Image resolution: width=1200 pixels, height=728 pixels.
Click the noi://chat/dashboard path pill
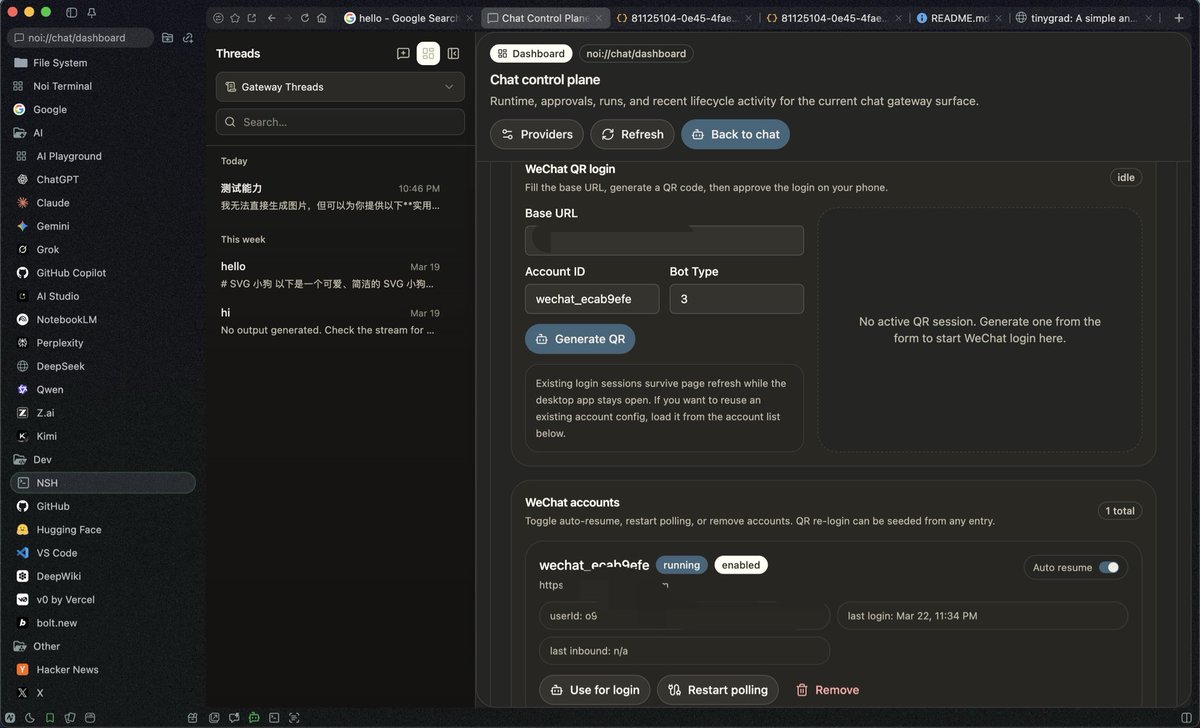coord(636,54)
